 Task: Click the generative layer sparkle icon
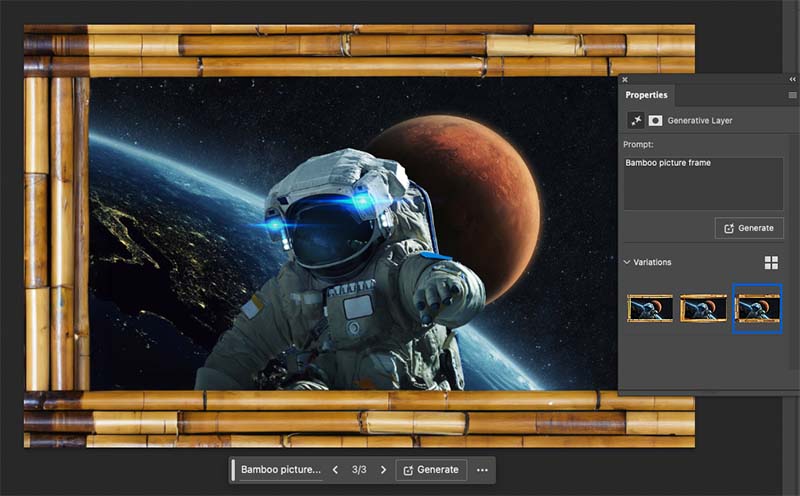pyautogui.click(x=636, y=120)
